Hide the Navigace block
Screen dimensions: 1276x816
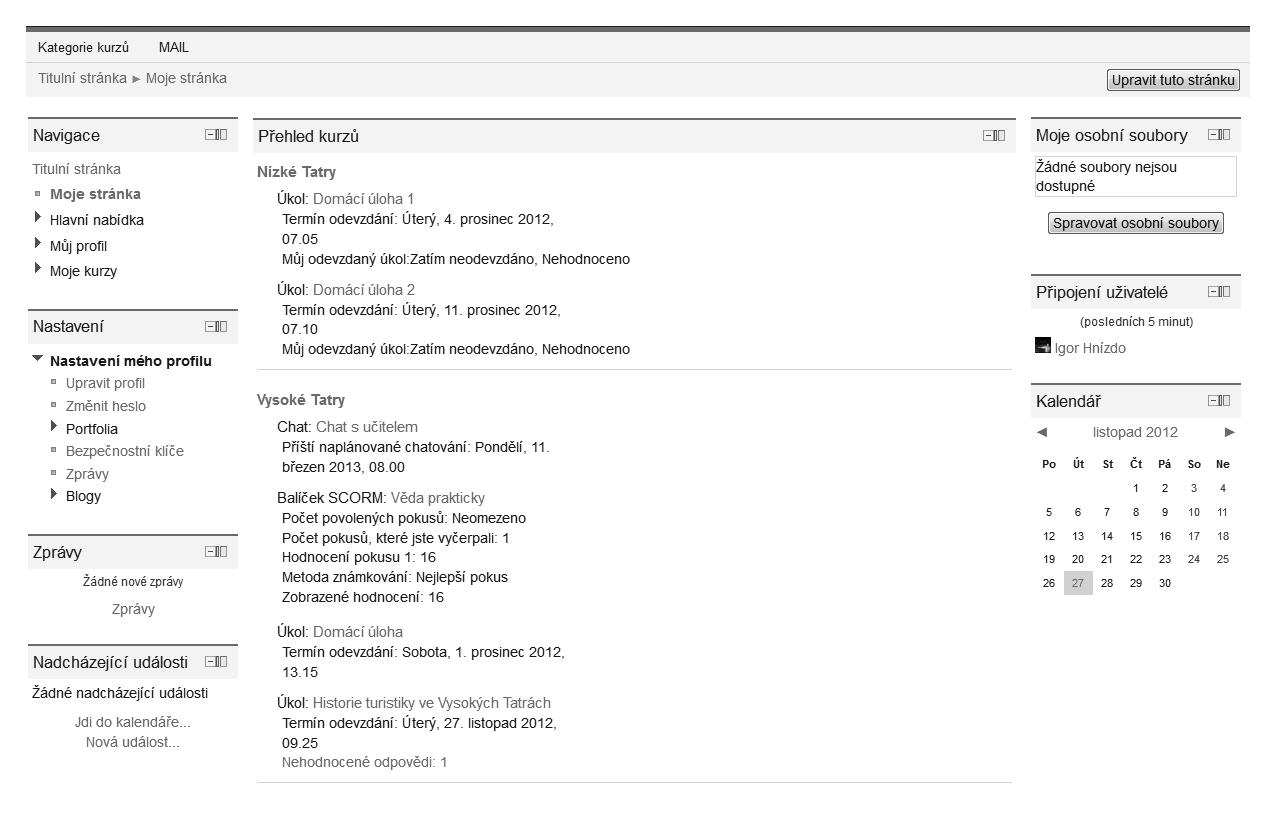pyautogui.click(x=210, y=135)
